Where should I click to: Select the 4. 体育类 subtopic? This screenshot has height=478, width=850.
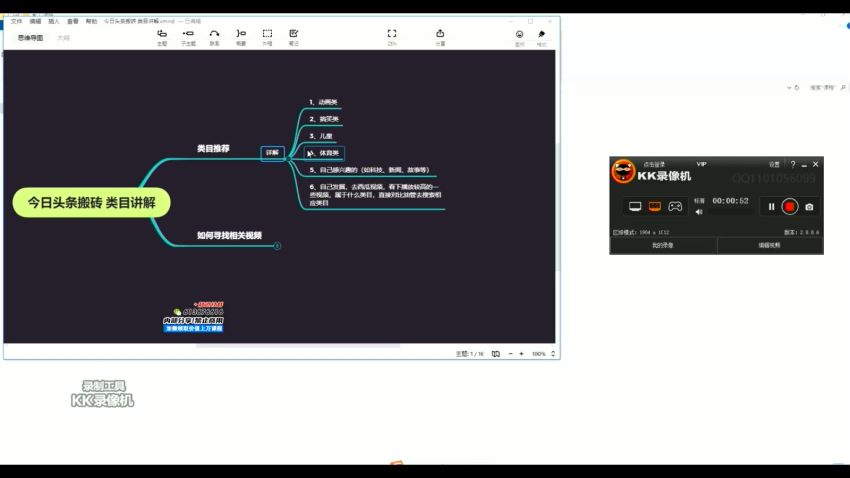pos(324,153)
